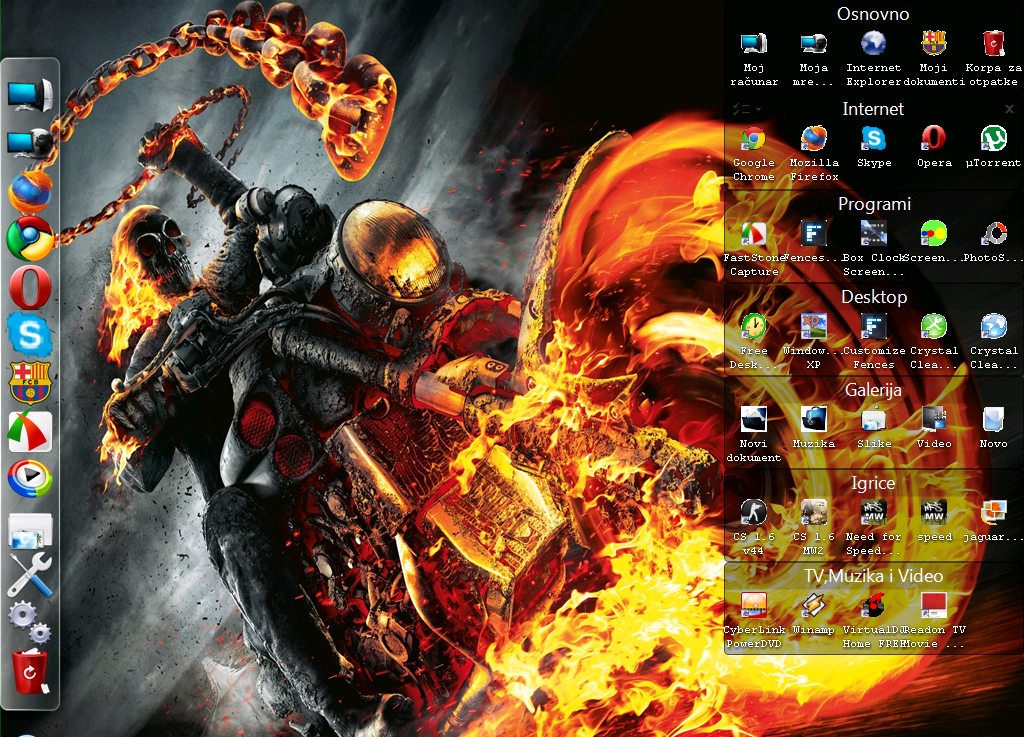Click the Igrice fence title

[873, 483]
